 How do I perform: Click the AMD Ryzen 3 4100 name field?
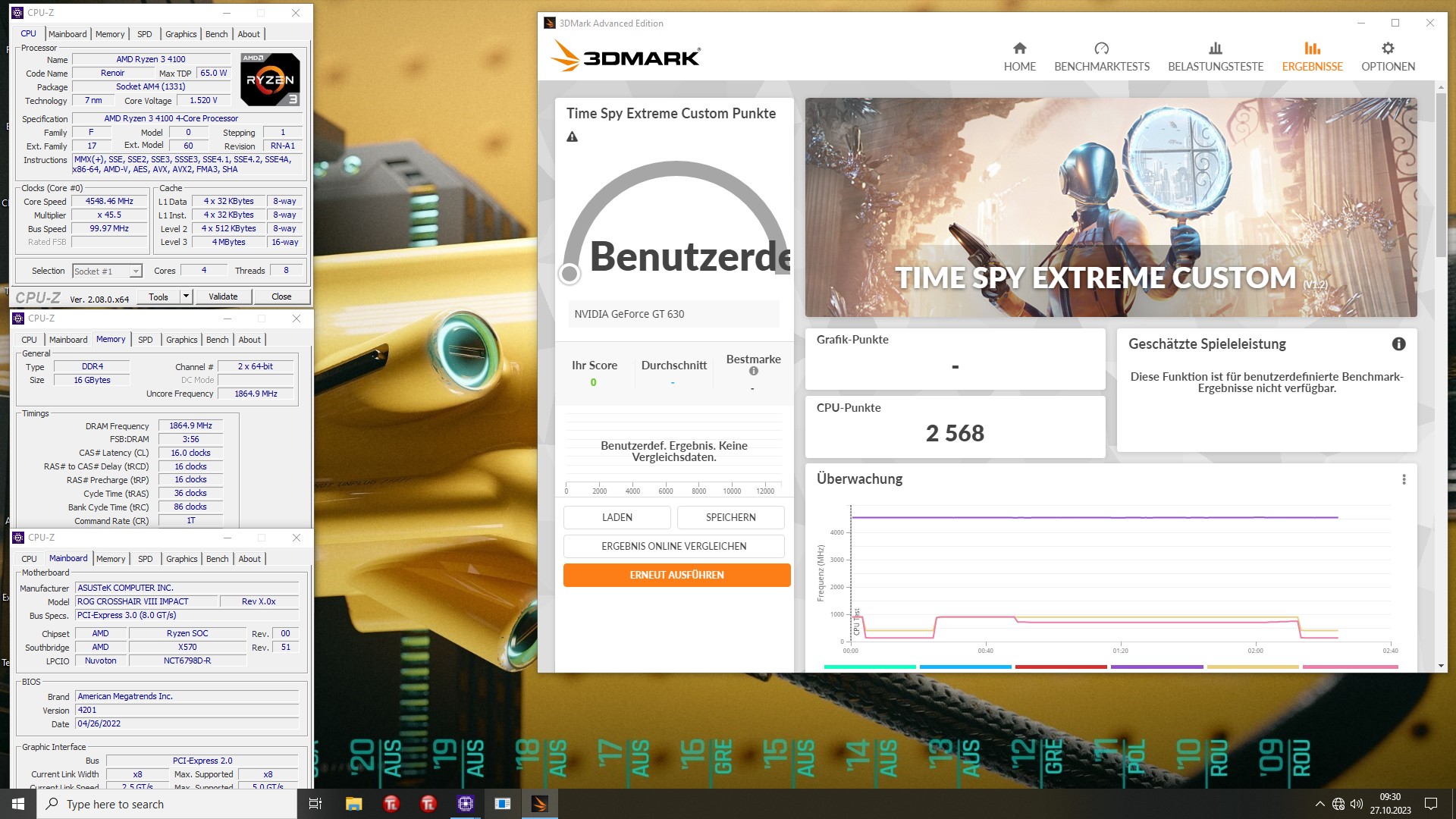pyautogui.click(x=150, y=59)
